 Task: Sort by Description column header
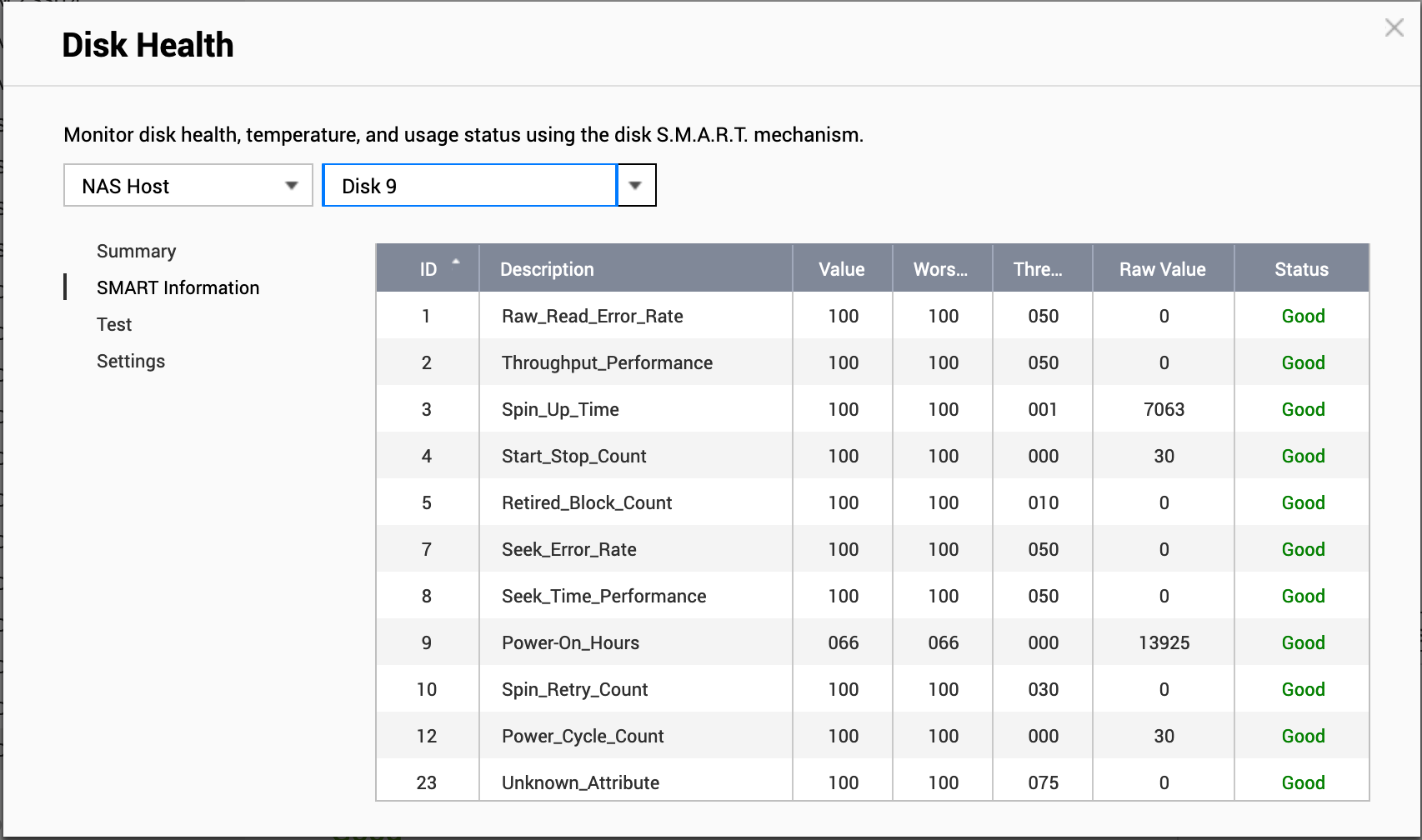pos(635,268)
